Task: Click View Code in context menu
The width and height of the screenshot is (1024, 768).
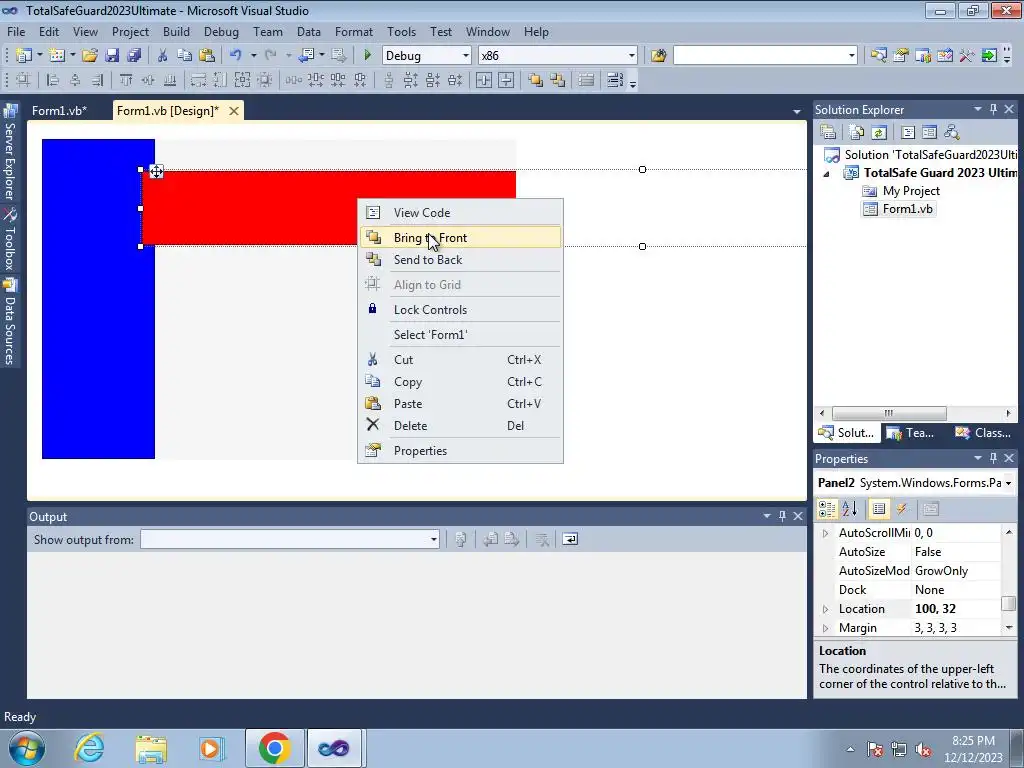Action: [x=460, y=212]
